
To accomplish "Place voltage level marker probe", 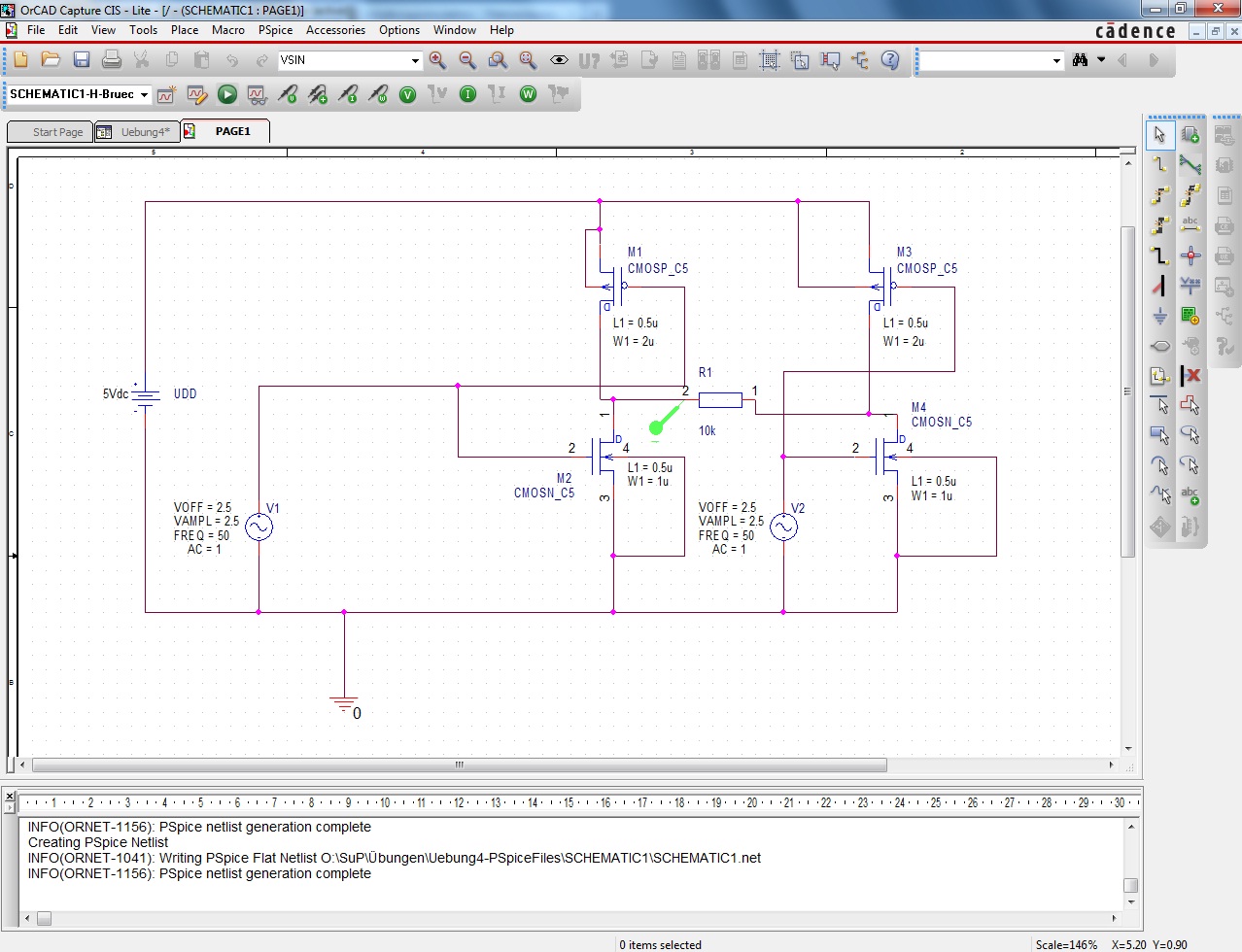I will (x=288, y=94).
